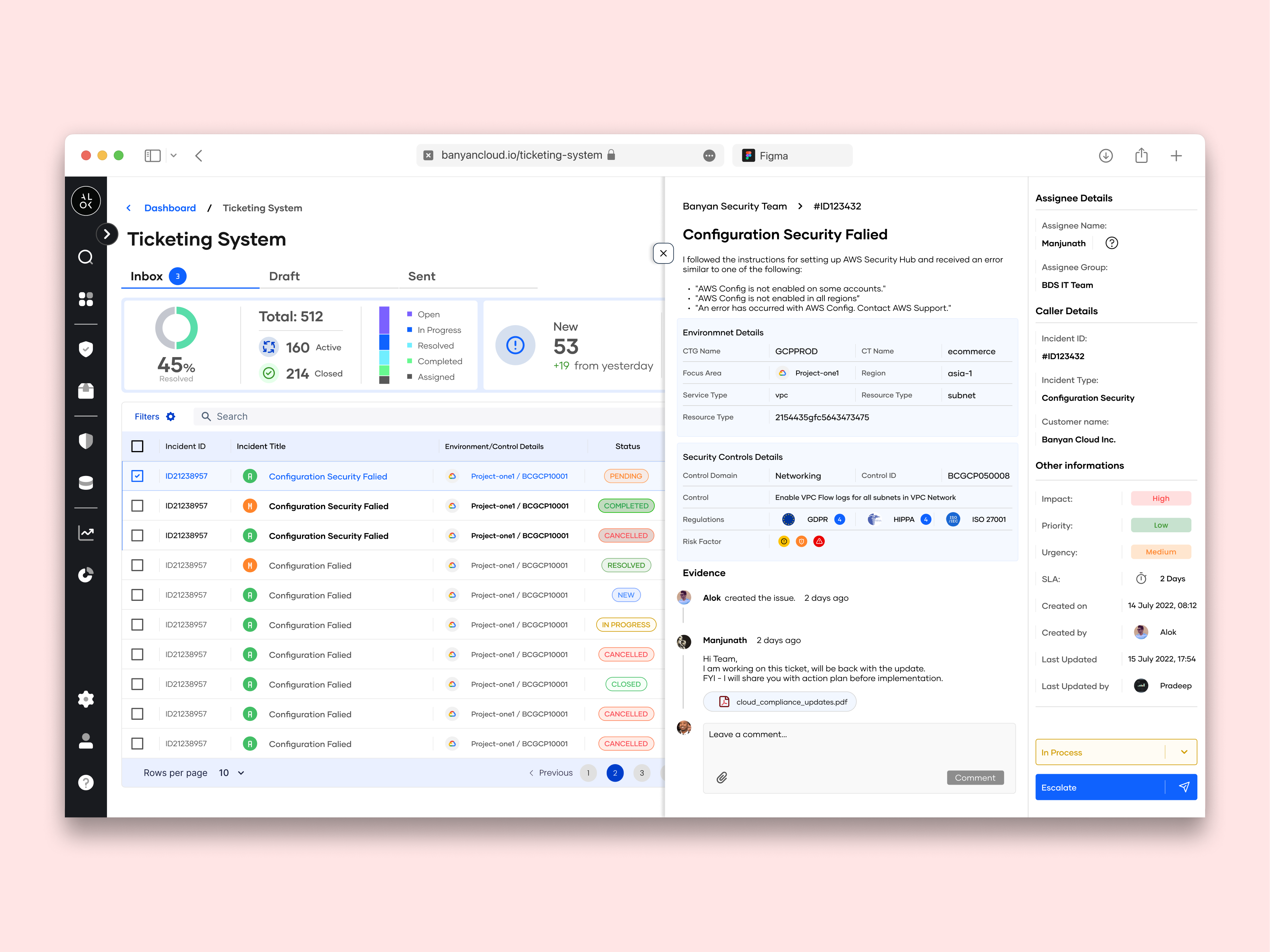Expand the collapsed sidebar with the arrow

pyautogui.click(x=107, y=234)
